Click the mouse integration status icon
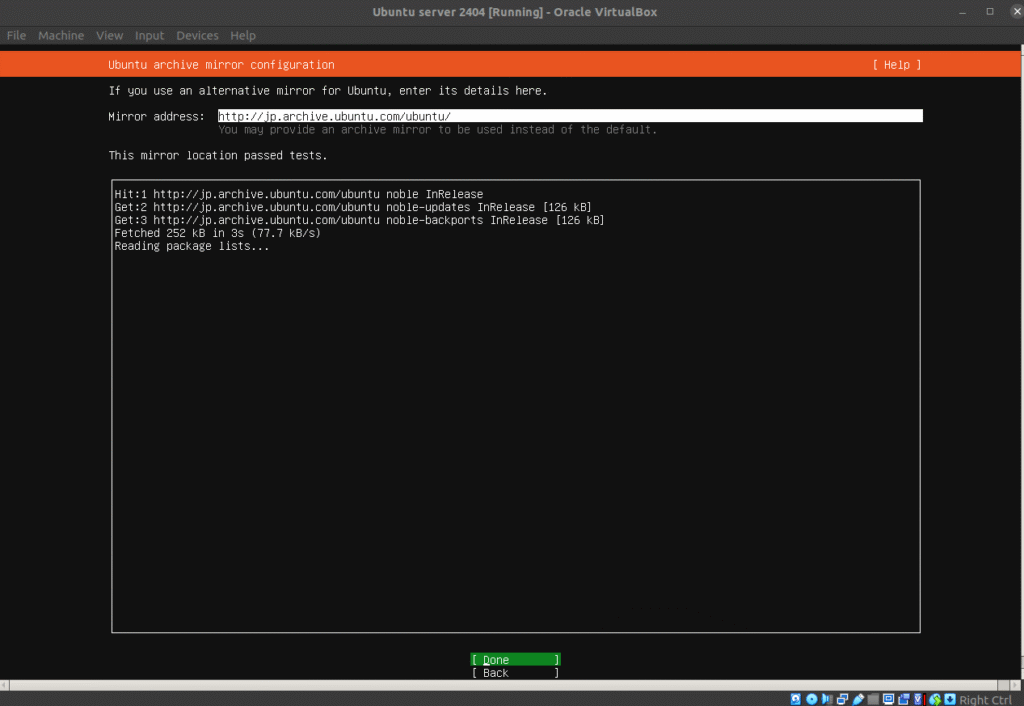This screenshot has height=706, width=1024. coord(935,698)
